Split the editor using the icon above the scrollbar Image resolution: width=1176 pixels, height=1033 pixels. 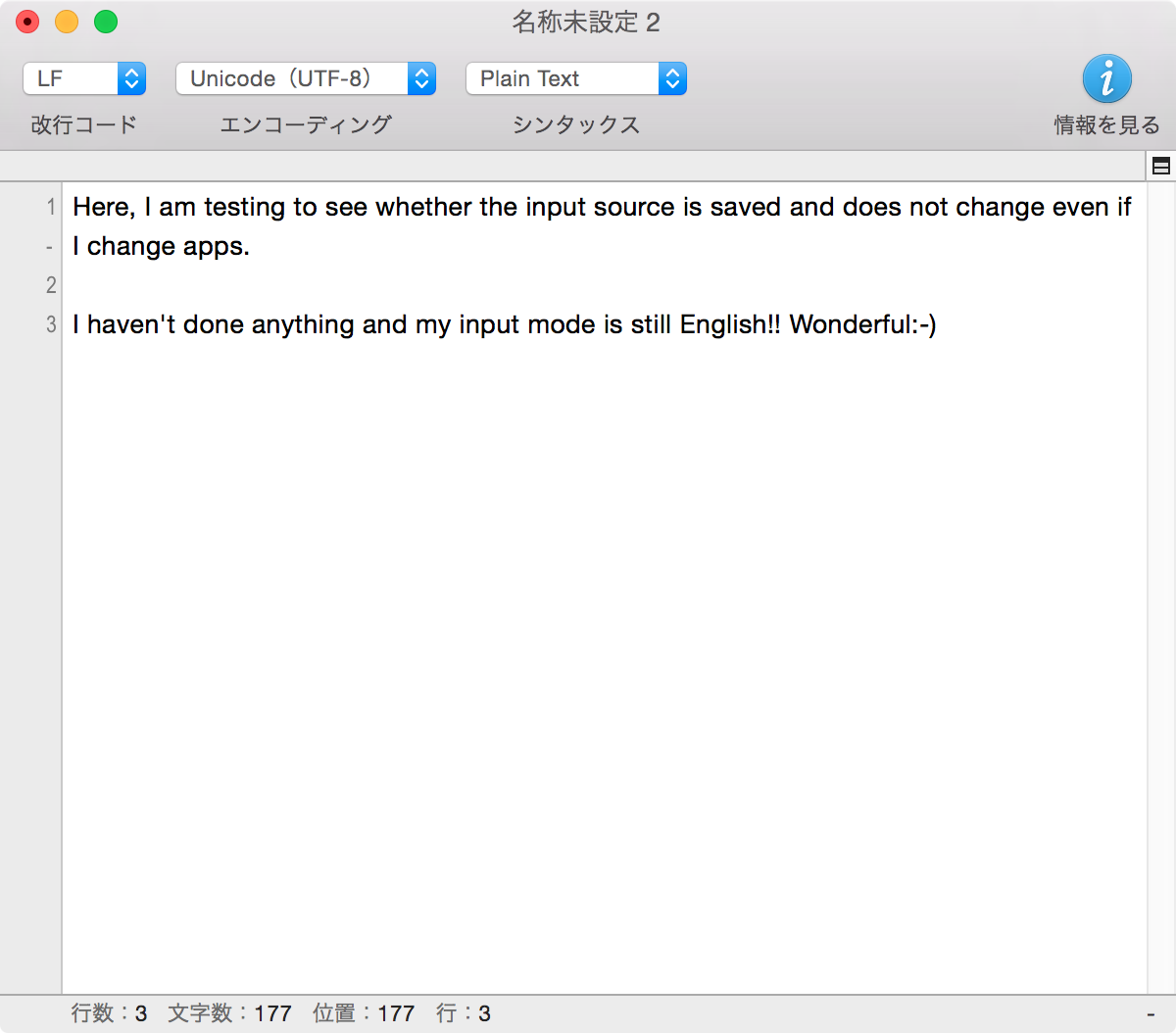coord(1161,167)
